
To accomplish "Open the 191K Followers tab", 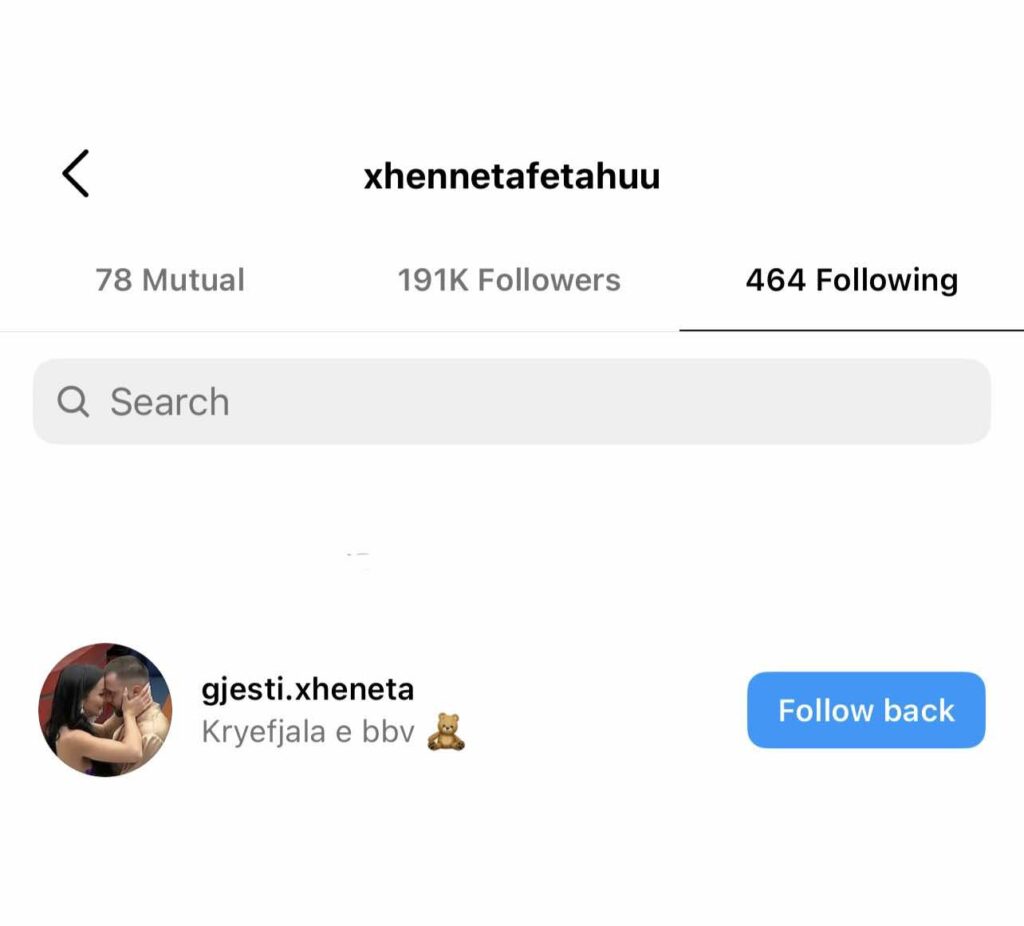I will (509, 280).
